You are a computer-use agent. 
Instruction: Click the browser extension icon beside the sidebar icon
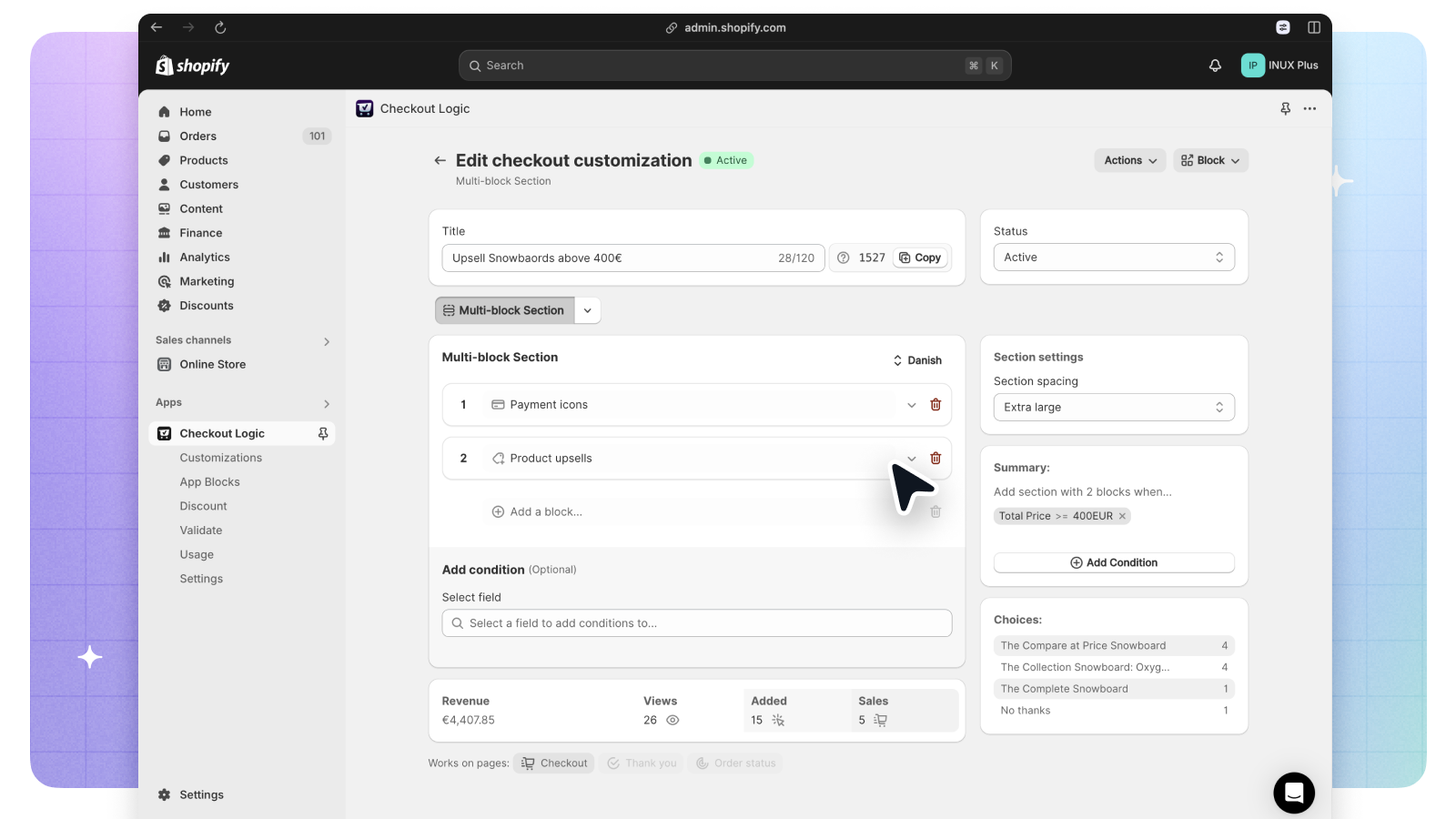point(1283,27)
